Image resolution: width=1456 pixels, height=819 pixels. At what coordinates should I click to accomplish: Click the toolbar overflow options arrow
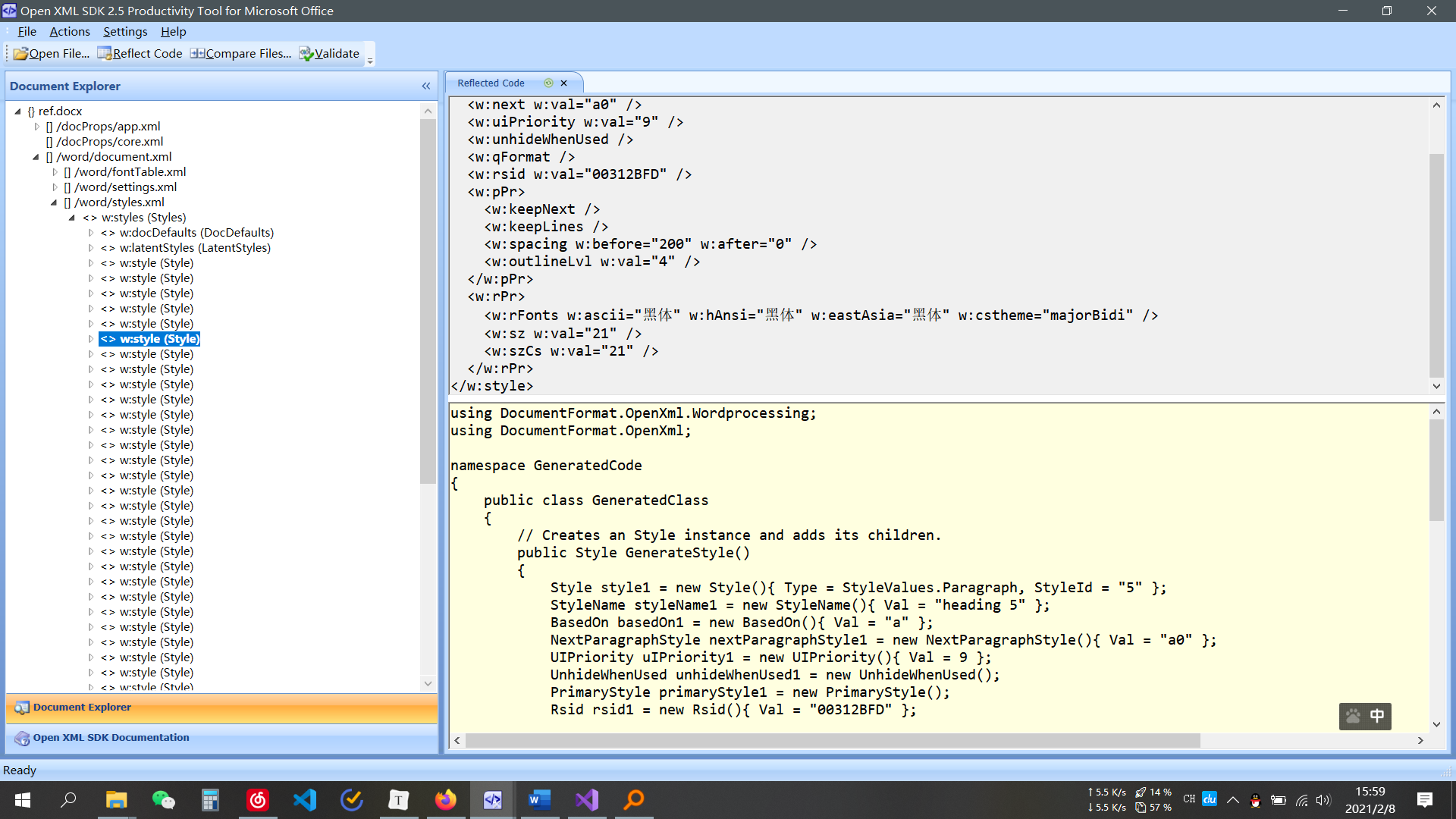tap(370, 59)
